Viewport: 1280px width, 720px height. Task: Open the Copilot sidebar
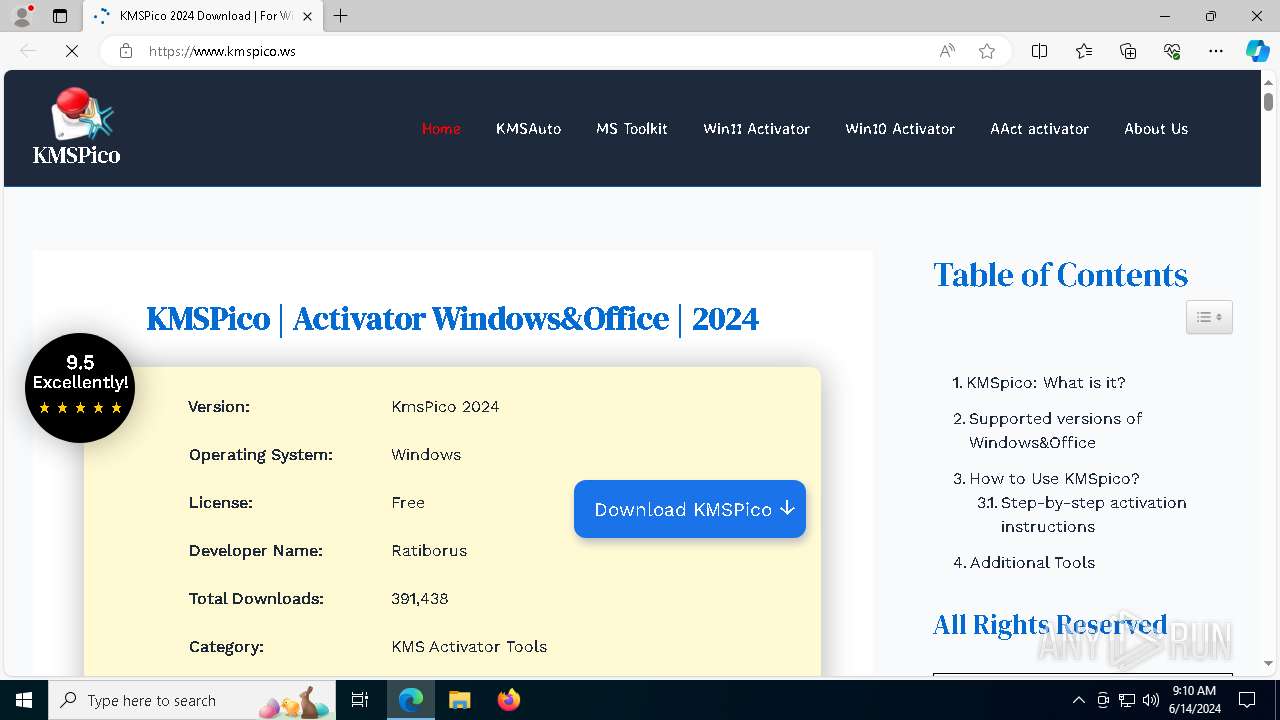[1257, 51]
